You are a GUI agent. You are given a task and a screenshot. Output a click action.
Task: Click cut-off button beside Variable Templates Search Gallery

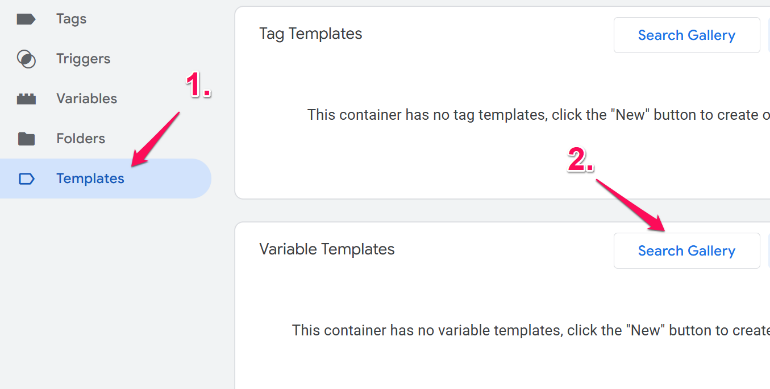point(769,251)
